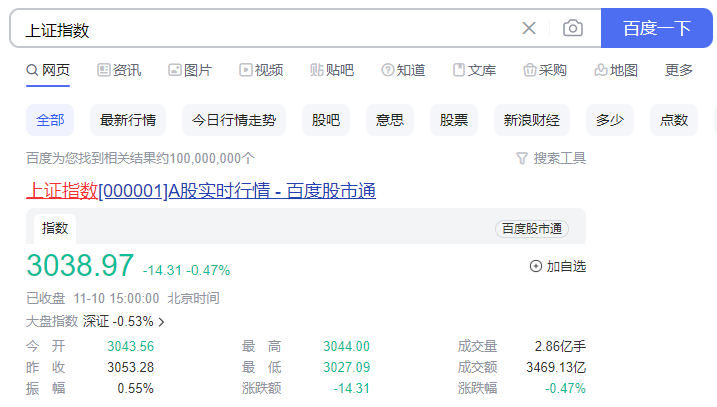Open the 文库 tab
Viewport: 717px width, 407px height.
tap(474, 70)
